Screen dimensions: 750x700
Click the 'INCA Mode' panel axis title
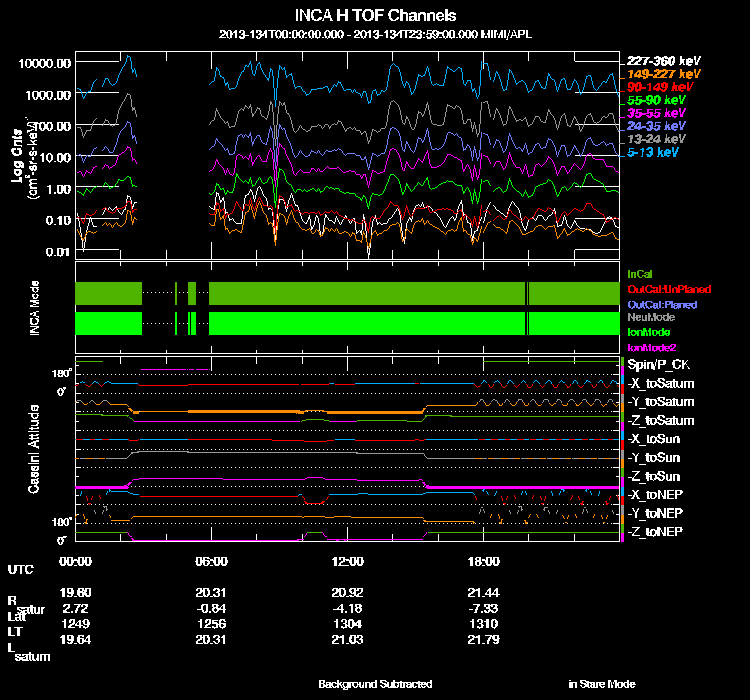pos(34,308)
